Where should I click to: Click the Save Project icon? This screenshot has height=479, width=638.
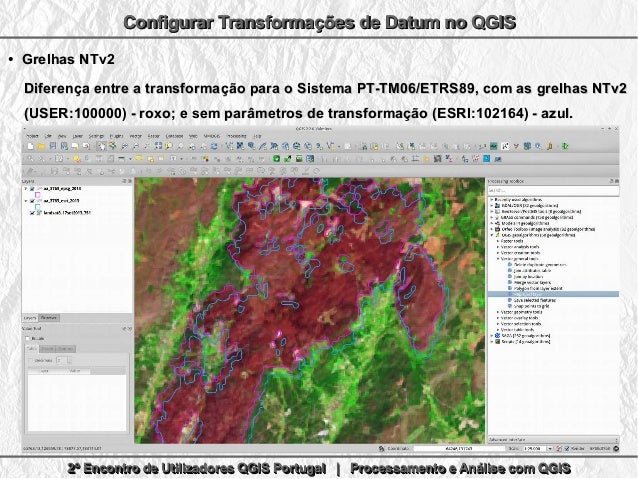pyautogui.click(x=52, y=146)
